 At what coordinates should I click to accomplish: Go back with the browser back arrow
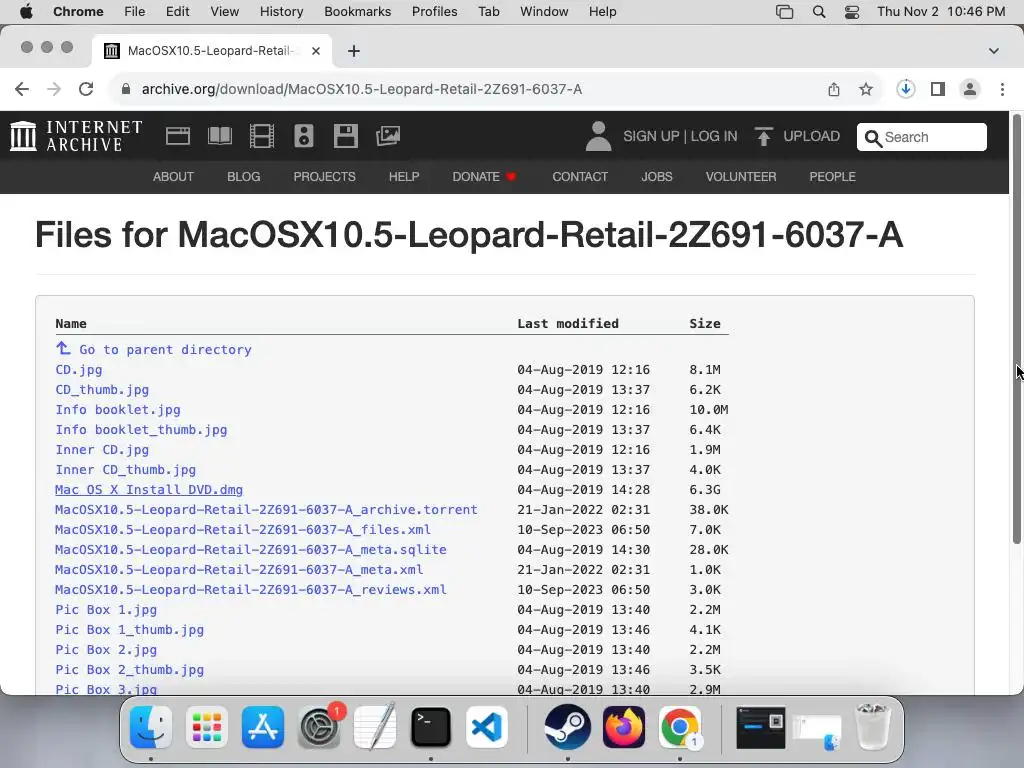coord(22,89)
